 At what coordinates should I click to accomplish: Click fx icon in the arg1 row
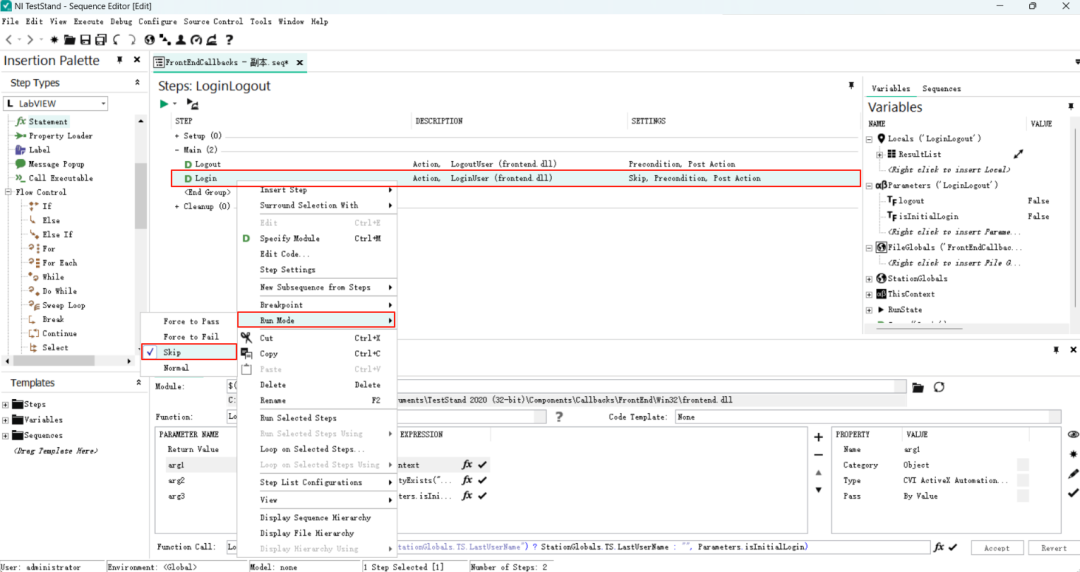pyautogui.click(x=467, y=464)
